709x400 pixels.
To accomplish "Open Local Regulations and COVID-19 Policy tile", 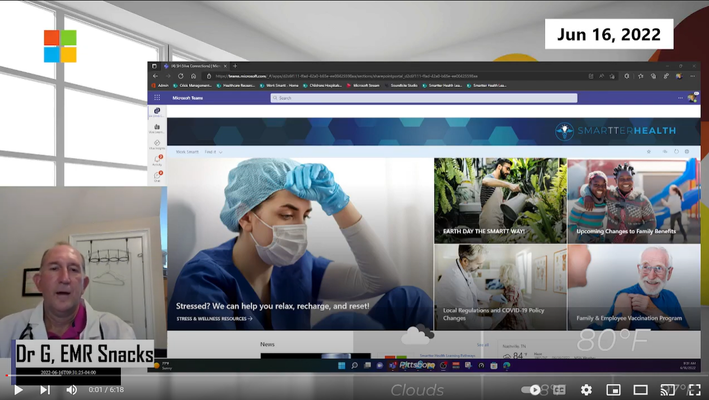I will coord(500,287).
